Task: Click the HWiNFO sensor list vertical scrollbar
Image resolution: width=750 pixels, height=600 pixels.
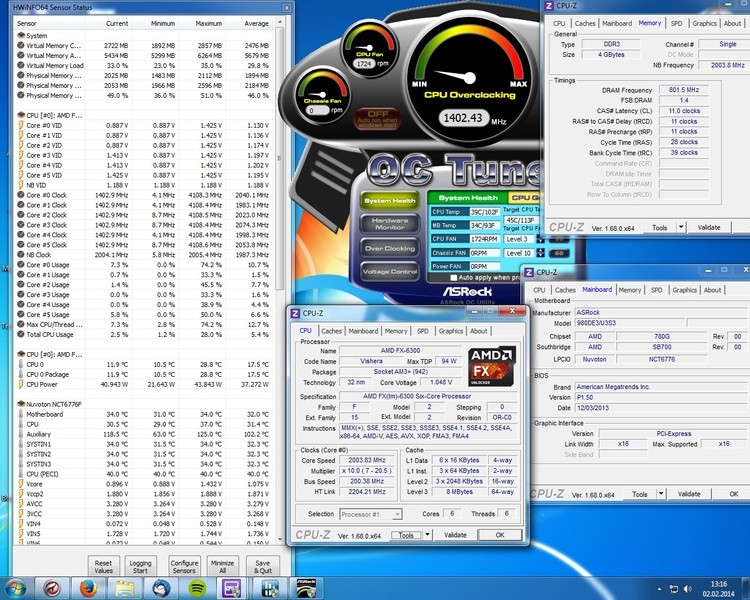Action: (279, 158)
